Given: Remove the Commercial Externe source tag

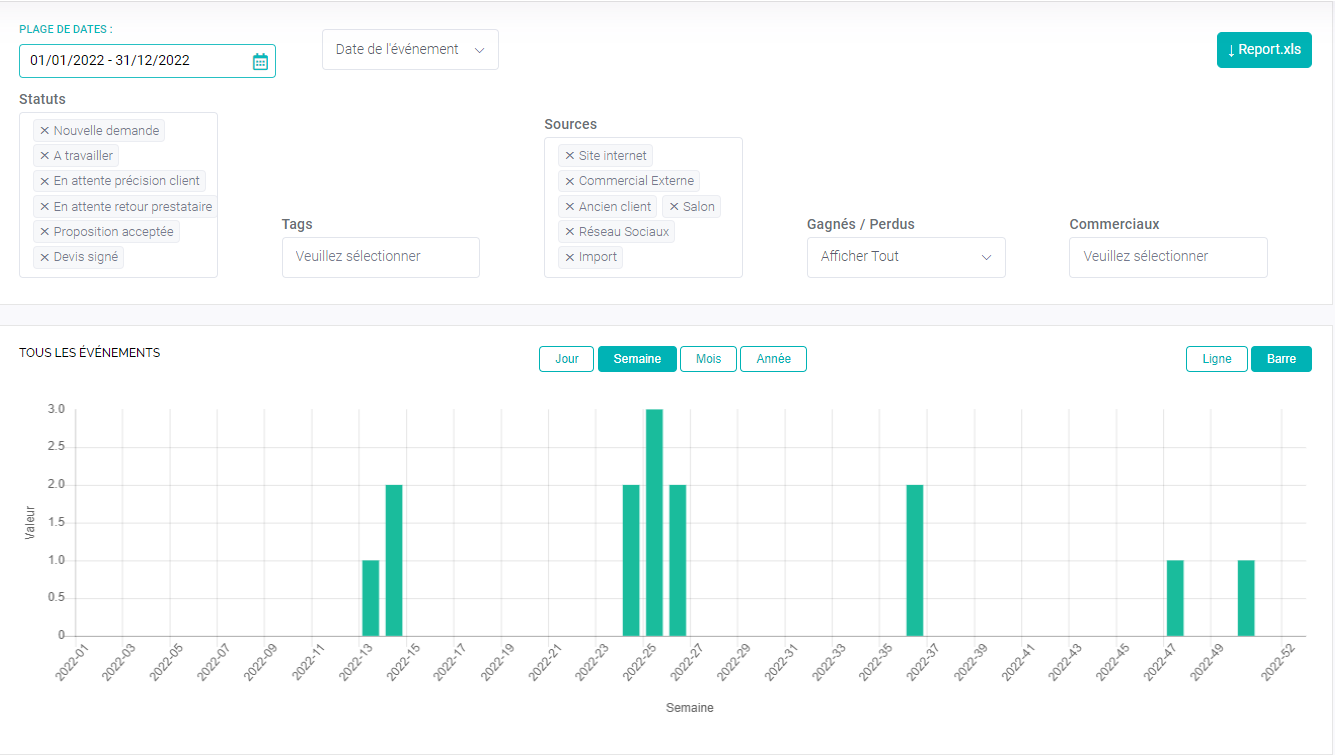Looking at the screenshot, I should pos(569,181).
